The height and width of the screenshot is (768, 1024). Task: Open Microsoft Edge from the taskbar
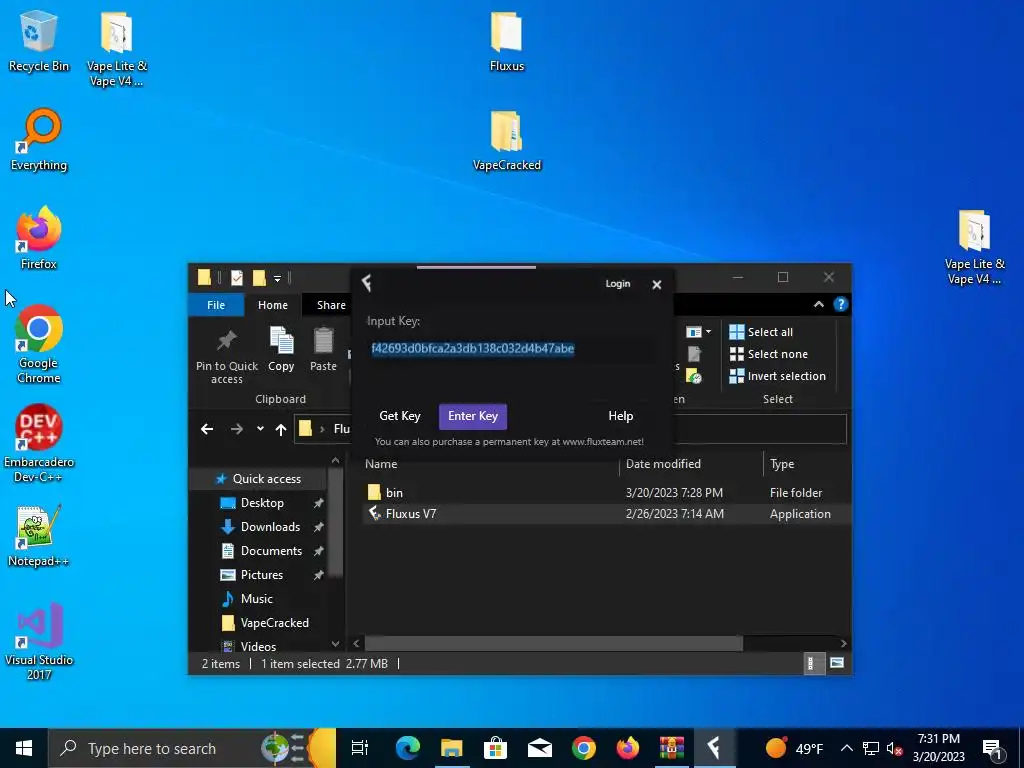[x=408, y=748]
